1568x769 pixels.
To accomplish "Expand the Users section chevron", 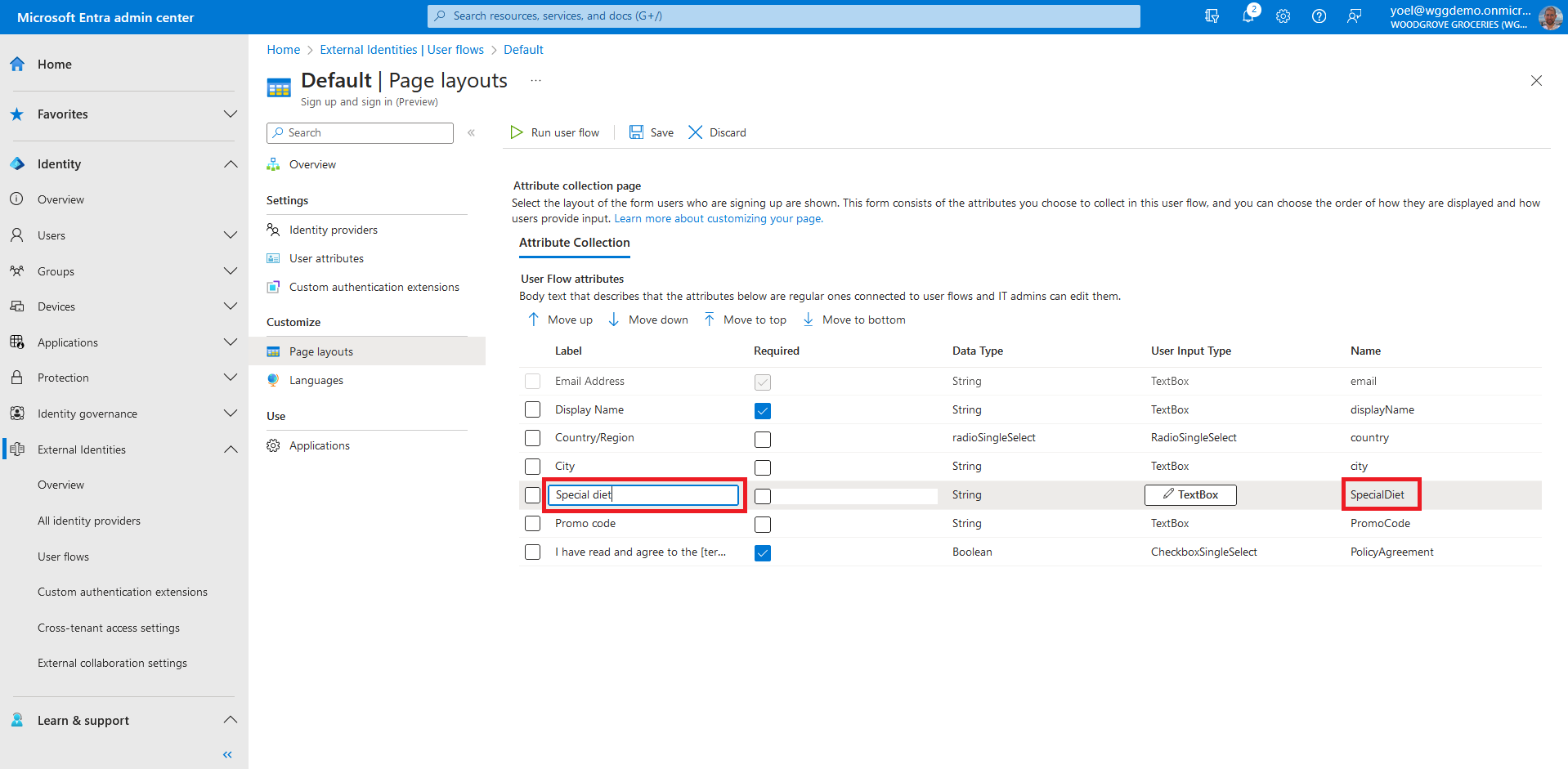I will click(231, 235).
